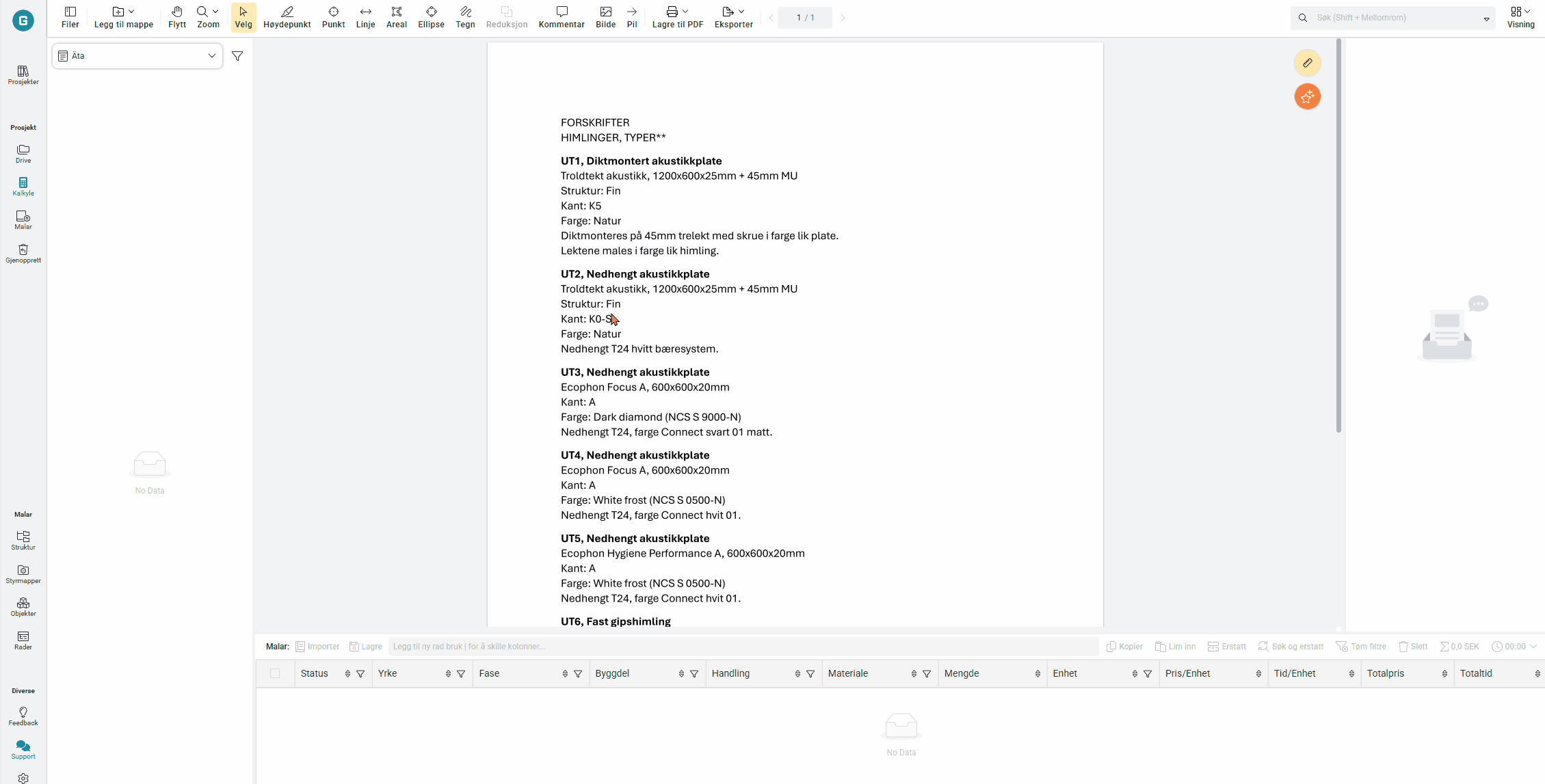This screenshot has width=1545, height=784.
Task: Activate the Ellipse drawing tool
Action: [x=431, y=16]
